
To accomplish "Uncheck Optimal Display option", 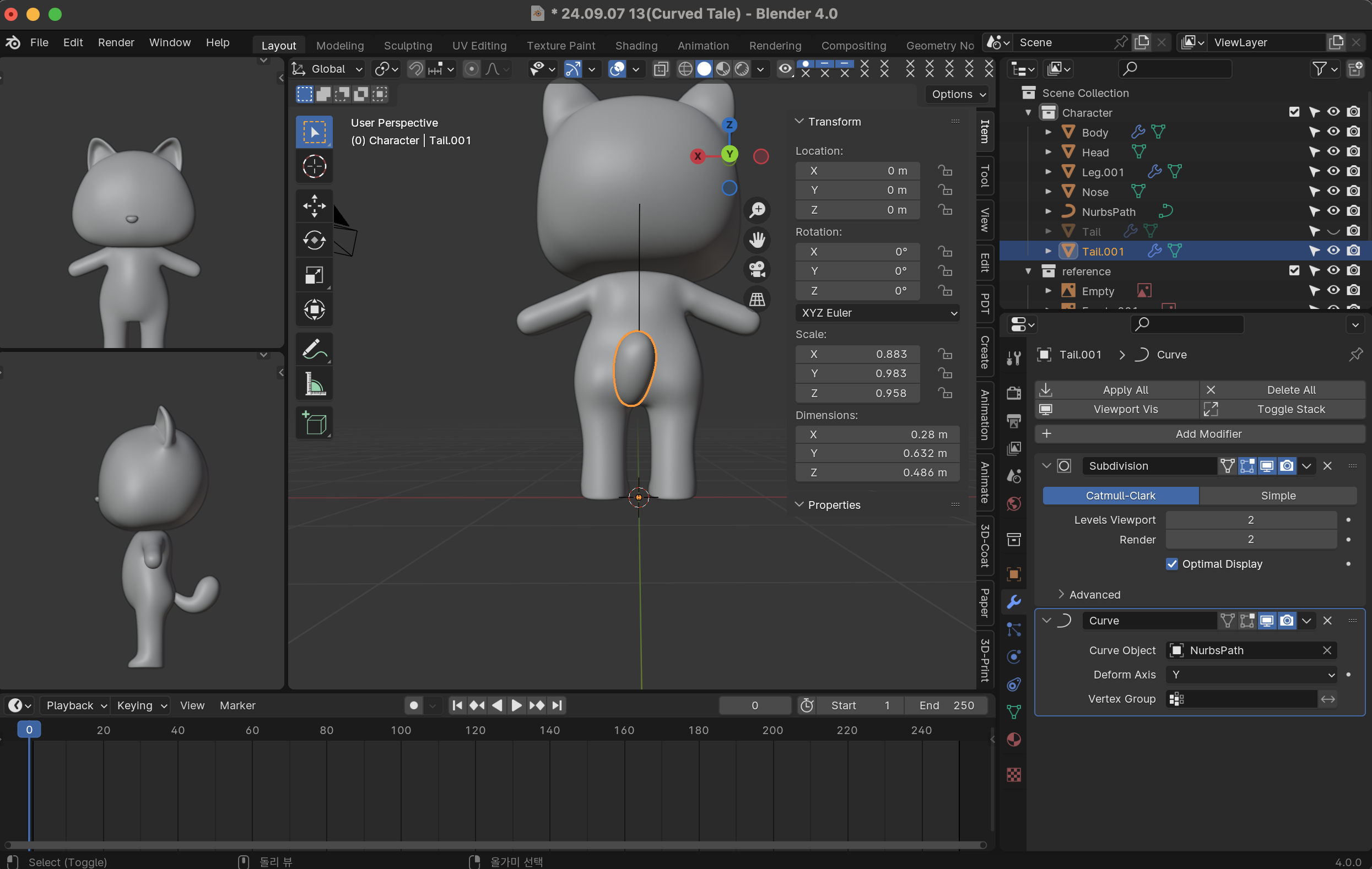I will click(1172, 564).
